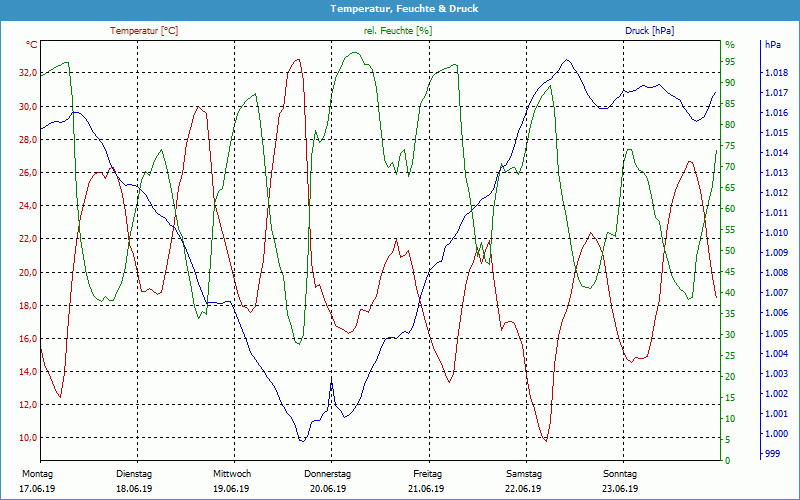Click the '12,0' temperature axis value
Viewport: 800px width, 500px height.
coord(28,405)
